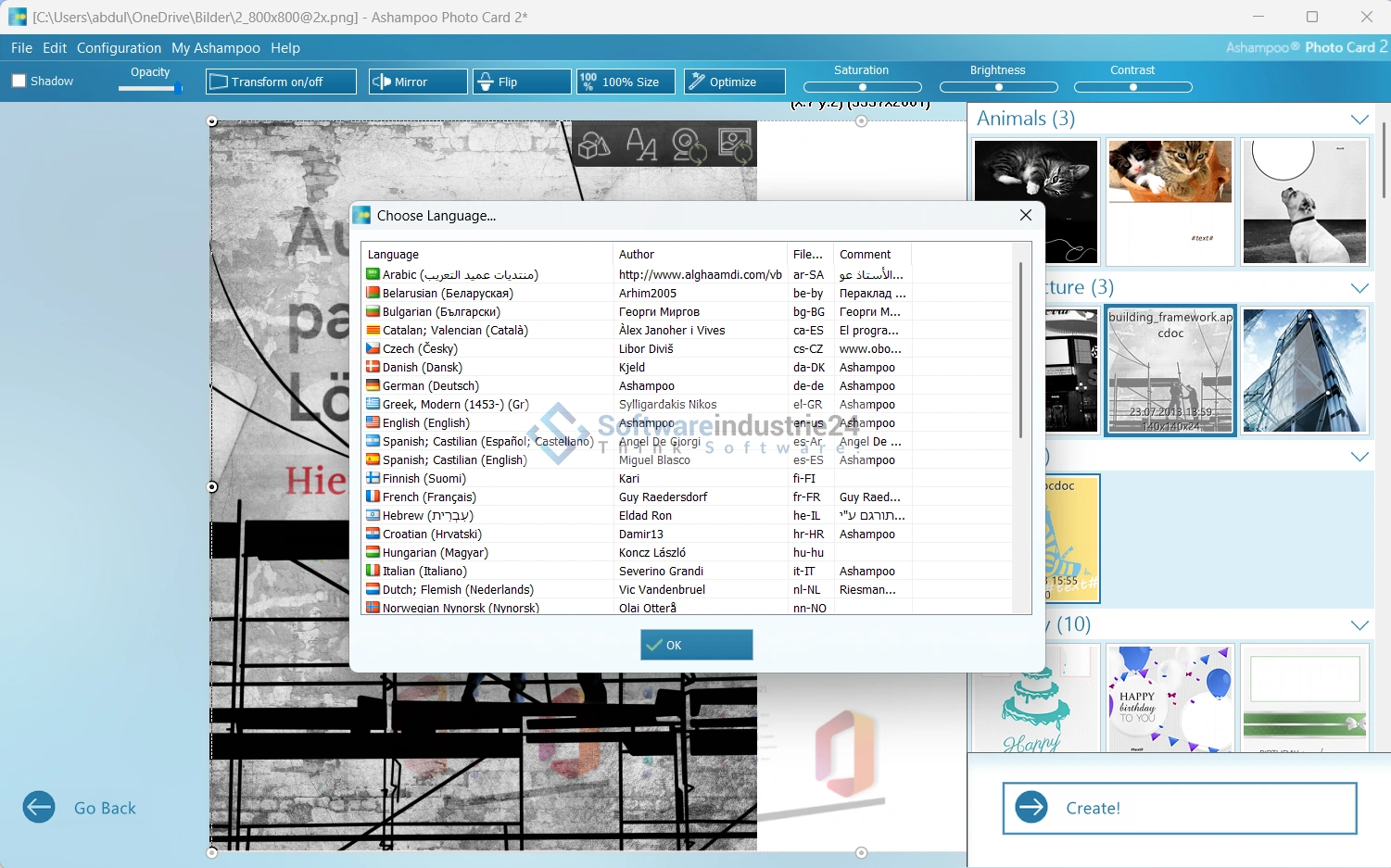Open the Configuration menu
Image resolution: width=1391 pixels, height=868 pixels.
[119, 48]
